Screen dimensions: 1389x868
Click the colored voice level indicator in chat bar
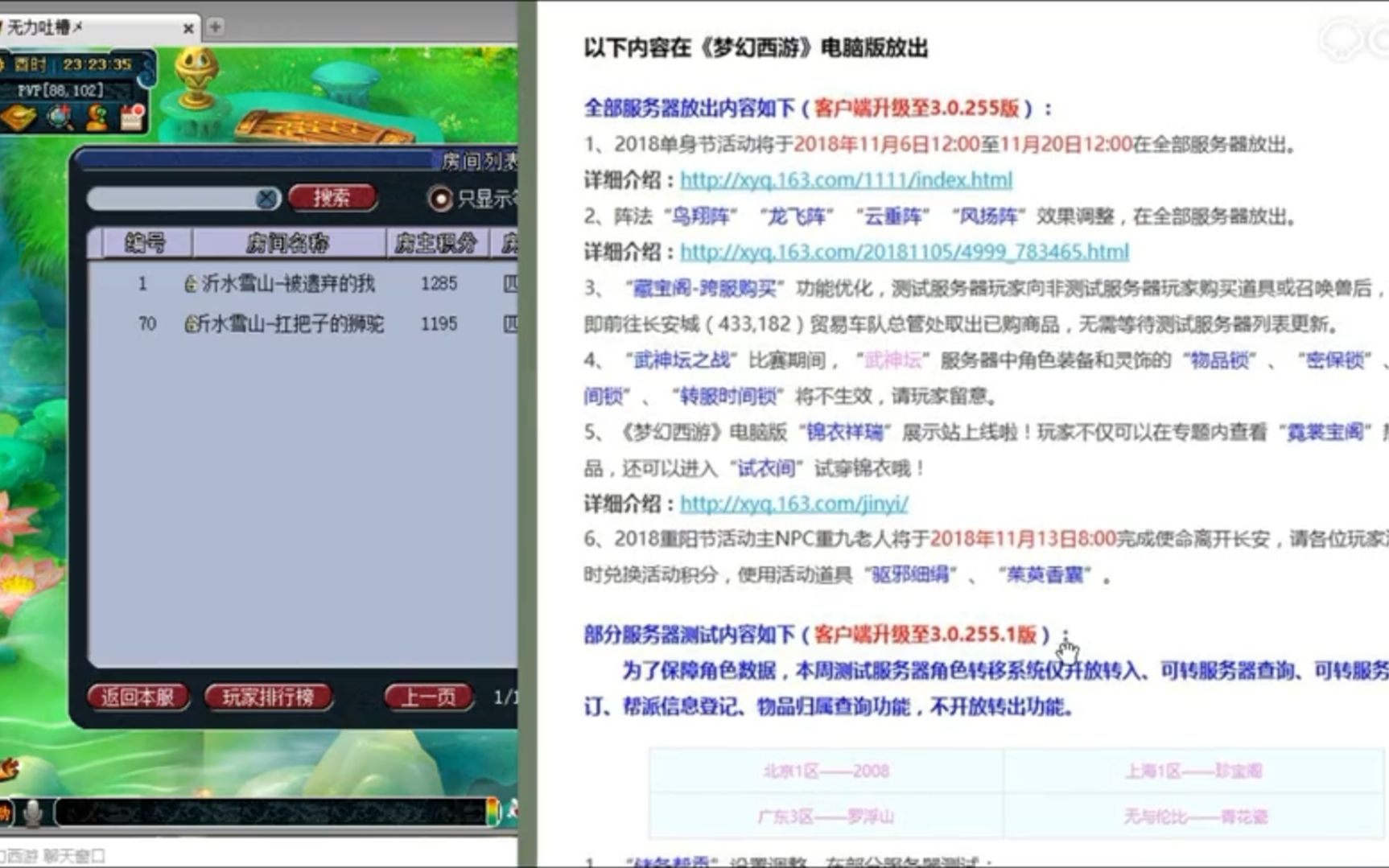(x=493, y=812)
